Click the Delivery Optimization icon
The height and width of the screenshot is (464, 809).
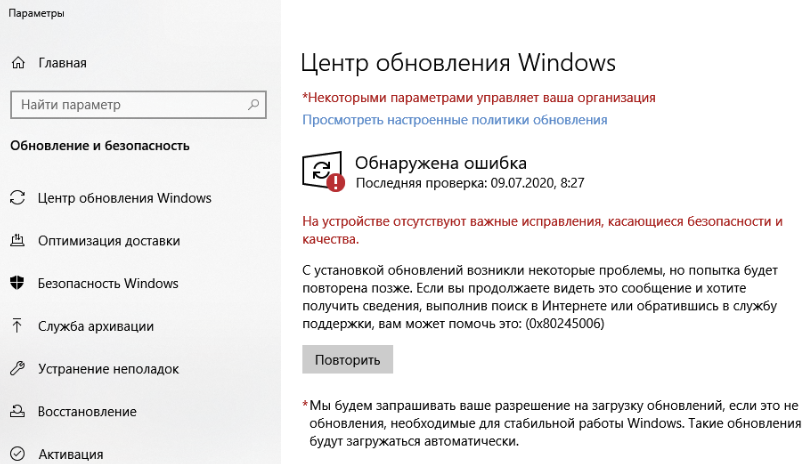18,241
